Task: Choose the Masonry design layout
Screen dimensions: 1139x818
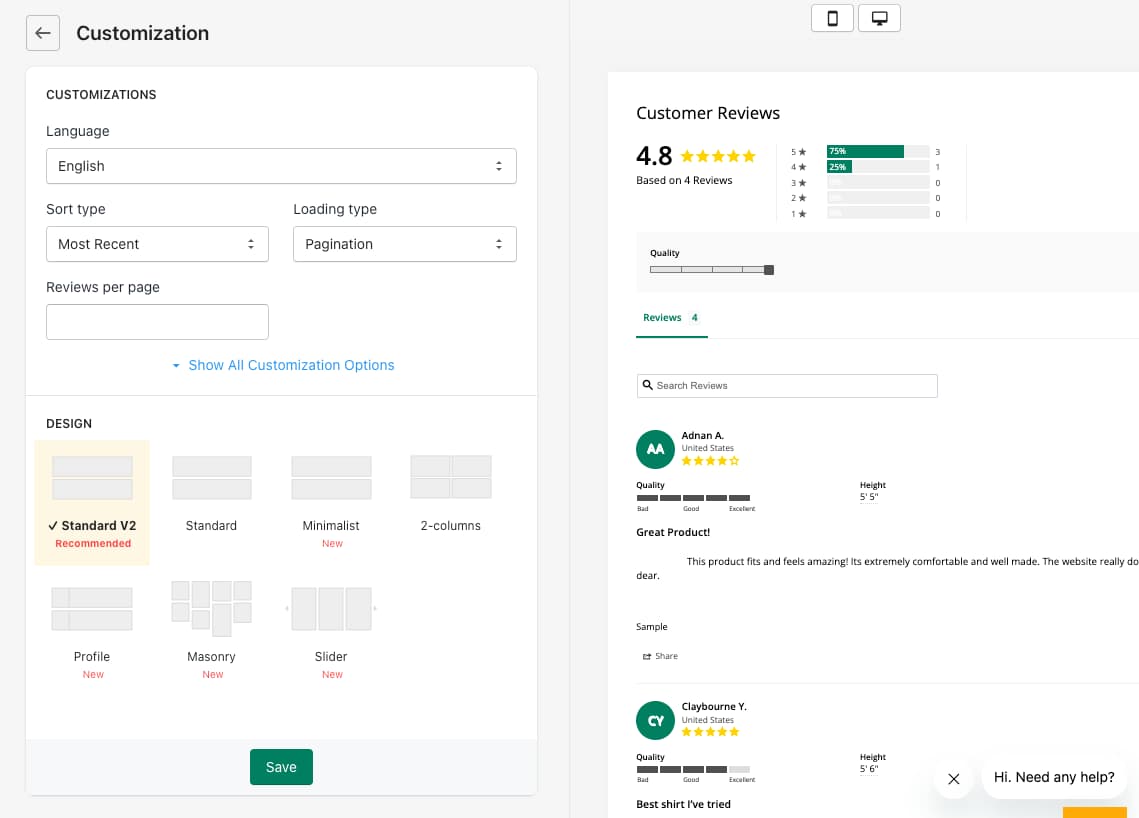Action: tap(211, 632)
